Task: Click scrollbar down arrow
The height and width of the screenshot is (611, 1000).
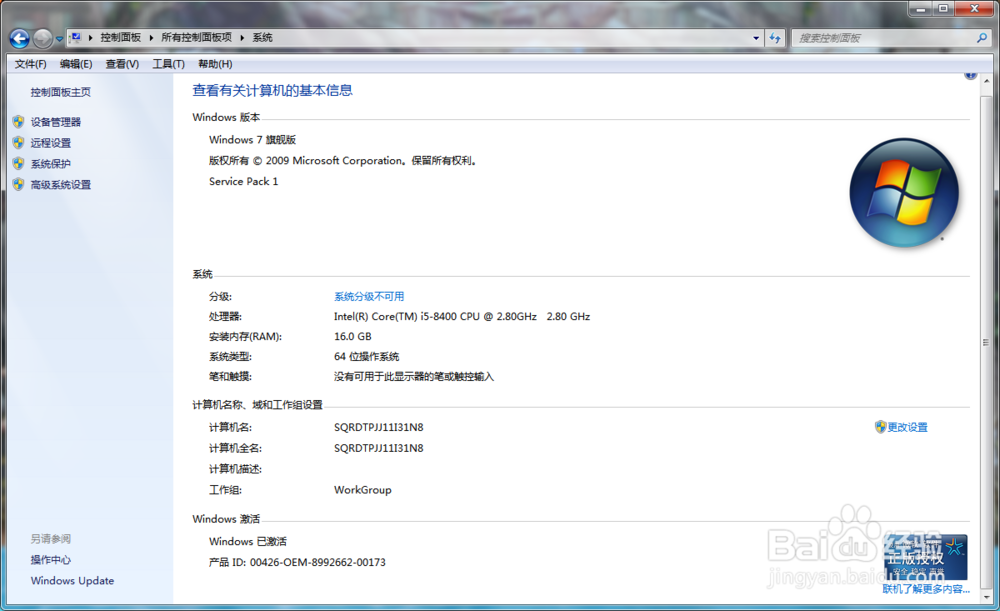Action: pyautogui.click(x=987, y=597)
